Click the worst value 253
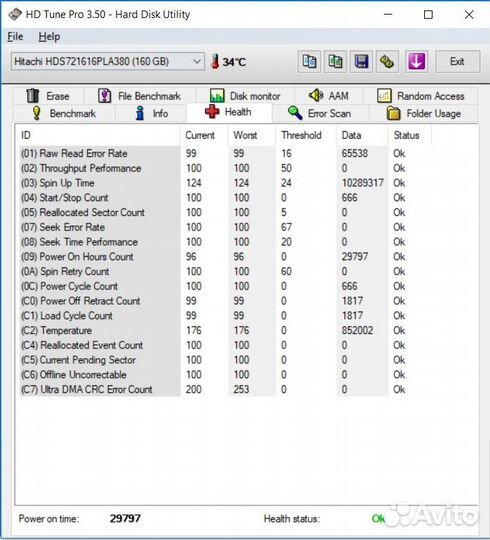Screen dimensions: 490x540 pos(241,390)
